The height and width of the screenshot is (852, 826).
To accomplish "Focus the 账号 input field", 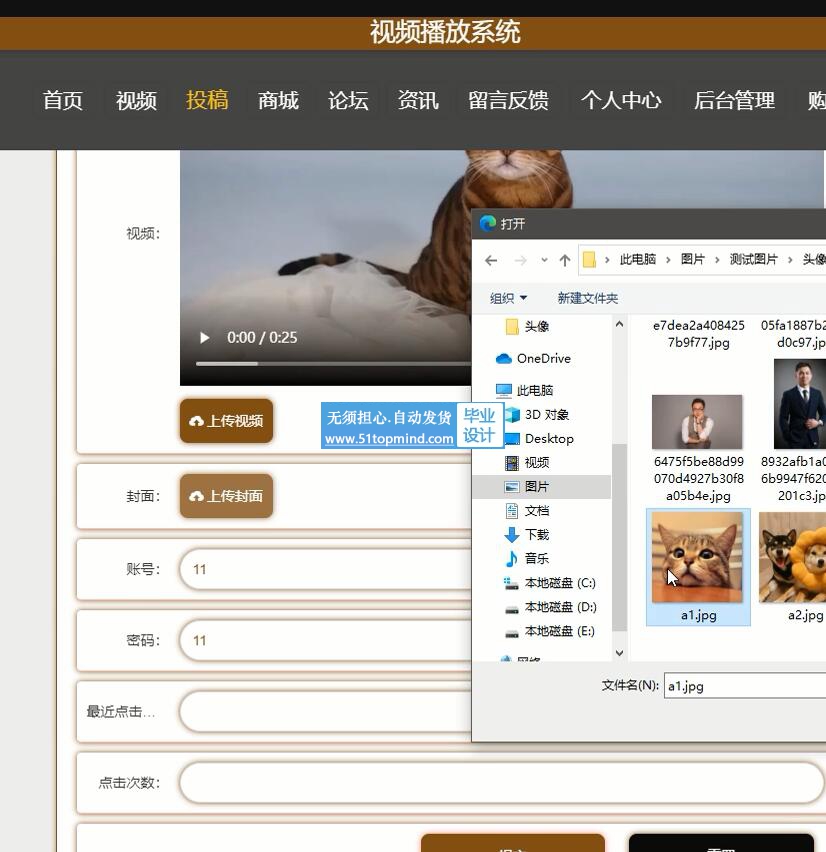I will coord(325,569).
